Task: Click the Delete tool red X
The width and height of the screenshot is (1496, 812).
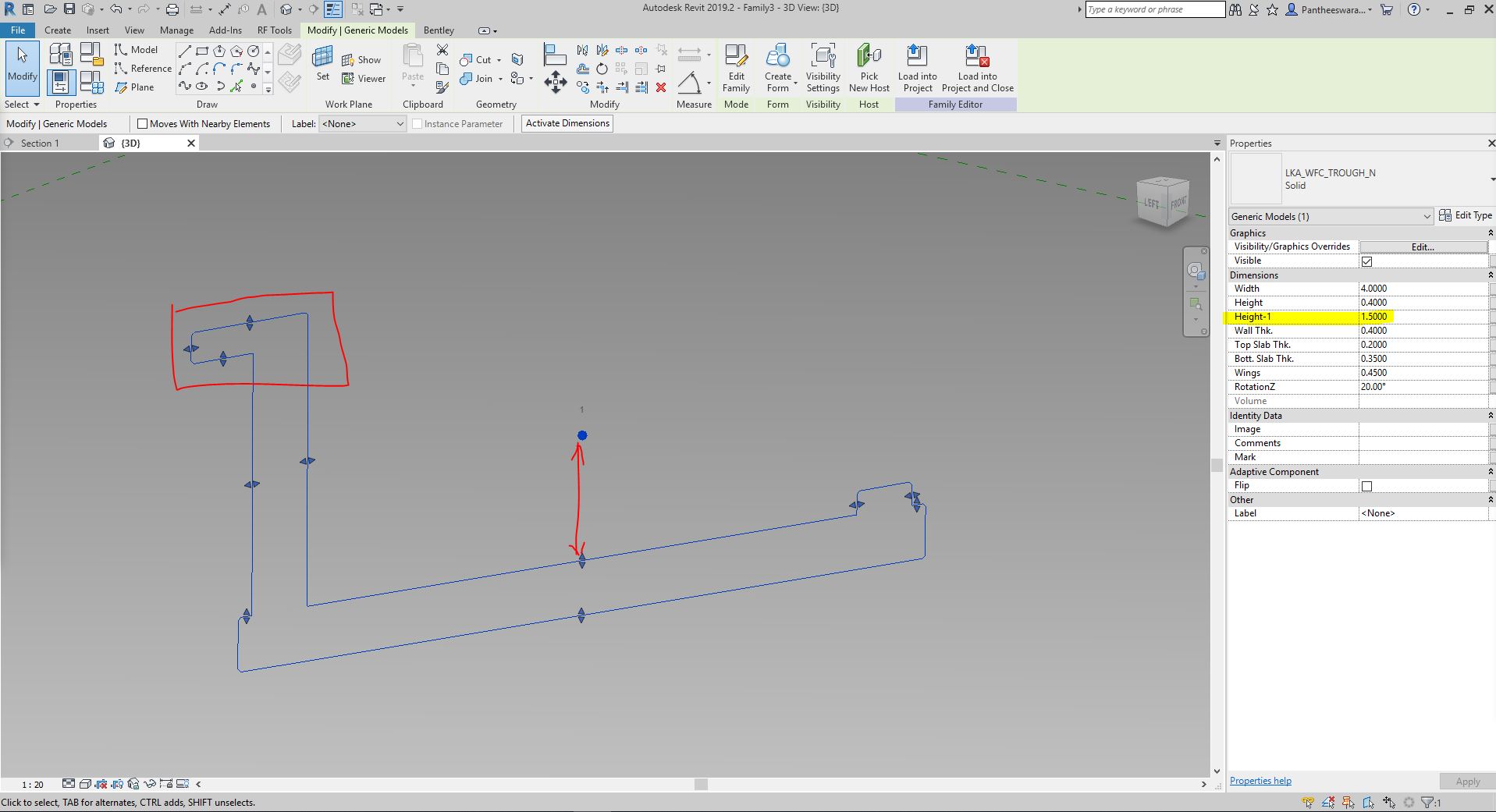Action: click(660, 87)
